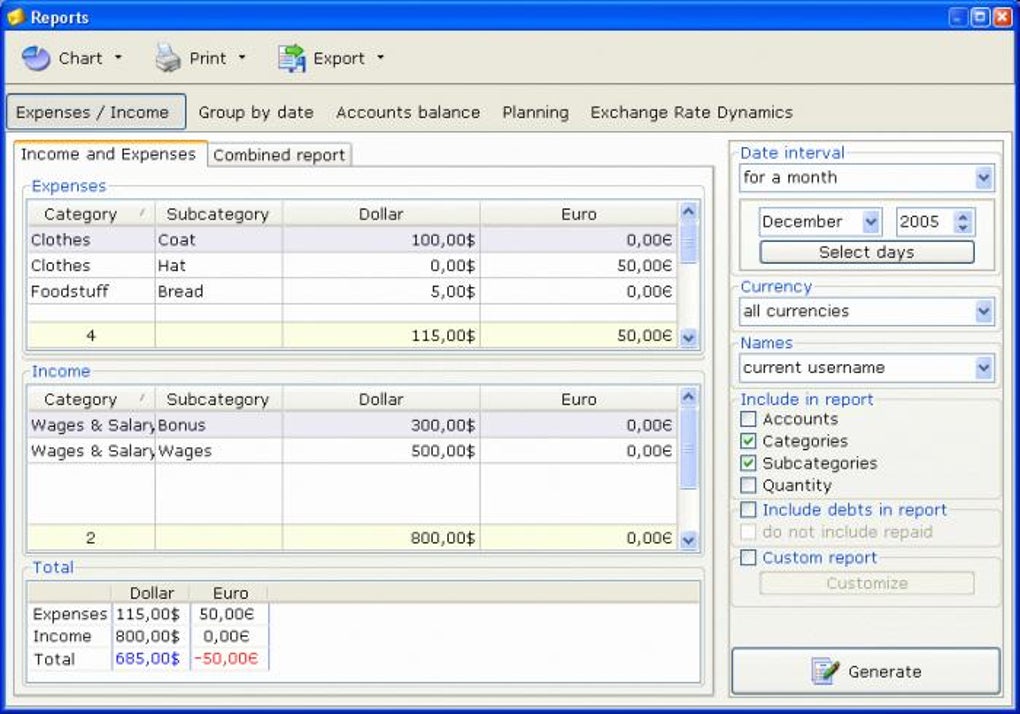
Task: Open the Chart dropdown arrow
Action: coord(118,57)
